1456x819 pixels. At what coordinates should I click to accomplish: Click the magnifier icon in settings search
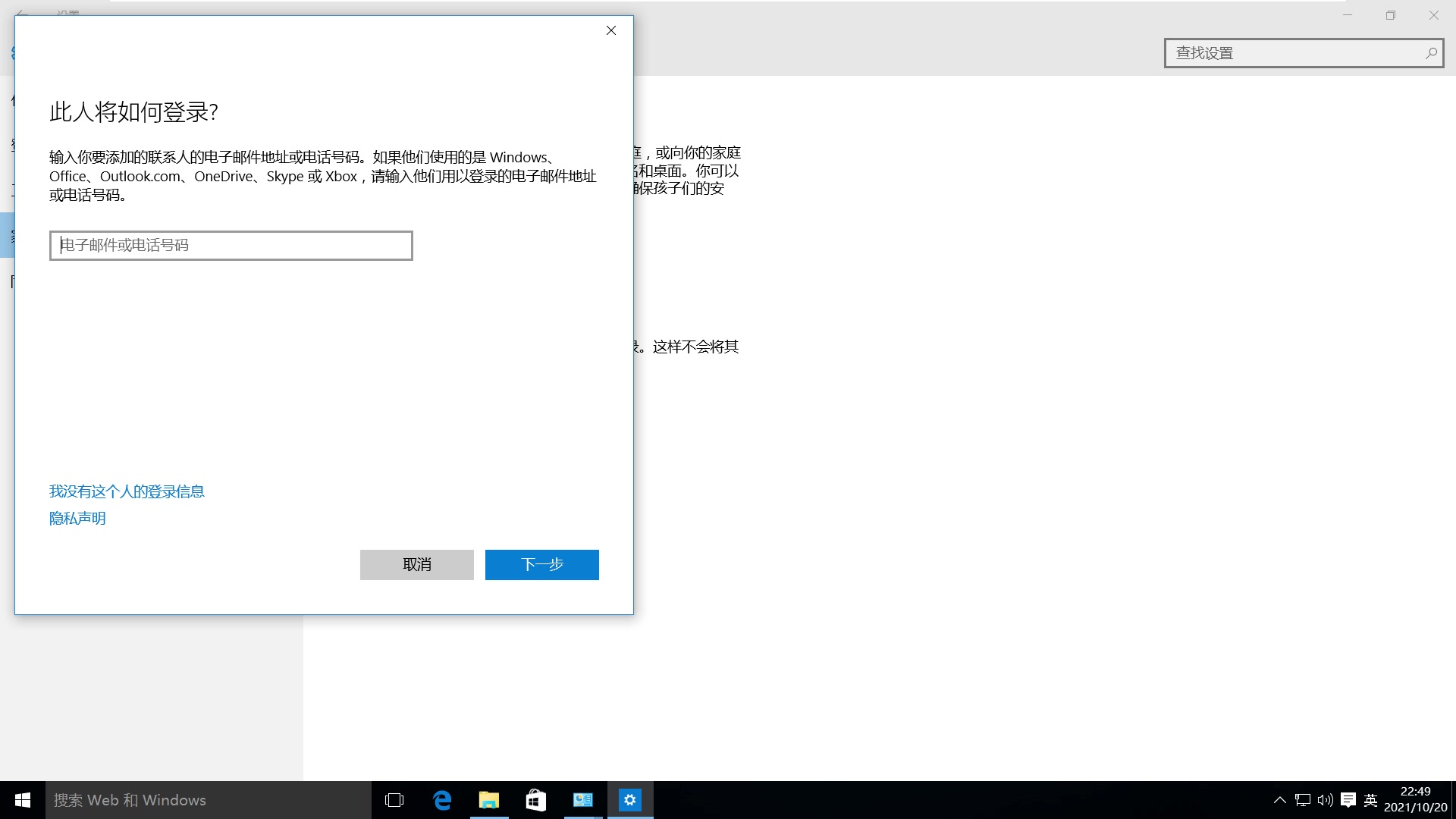click(1431, 53)
